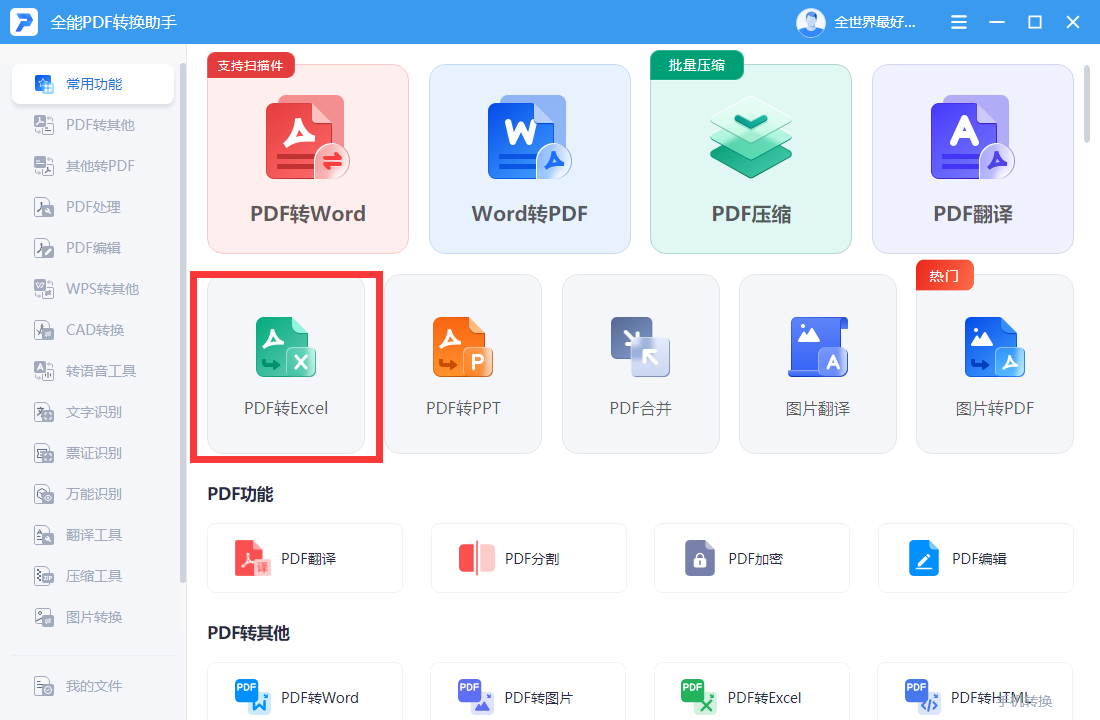Click the main content vertical scrollbar
Viewport: 1100px width, 720px height.
(x=1087, y=104)
